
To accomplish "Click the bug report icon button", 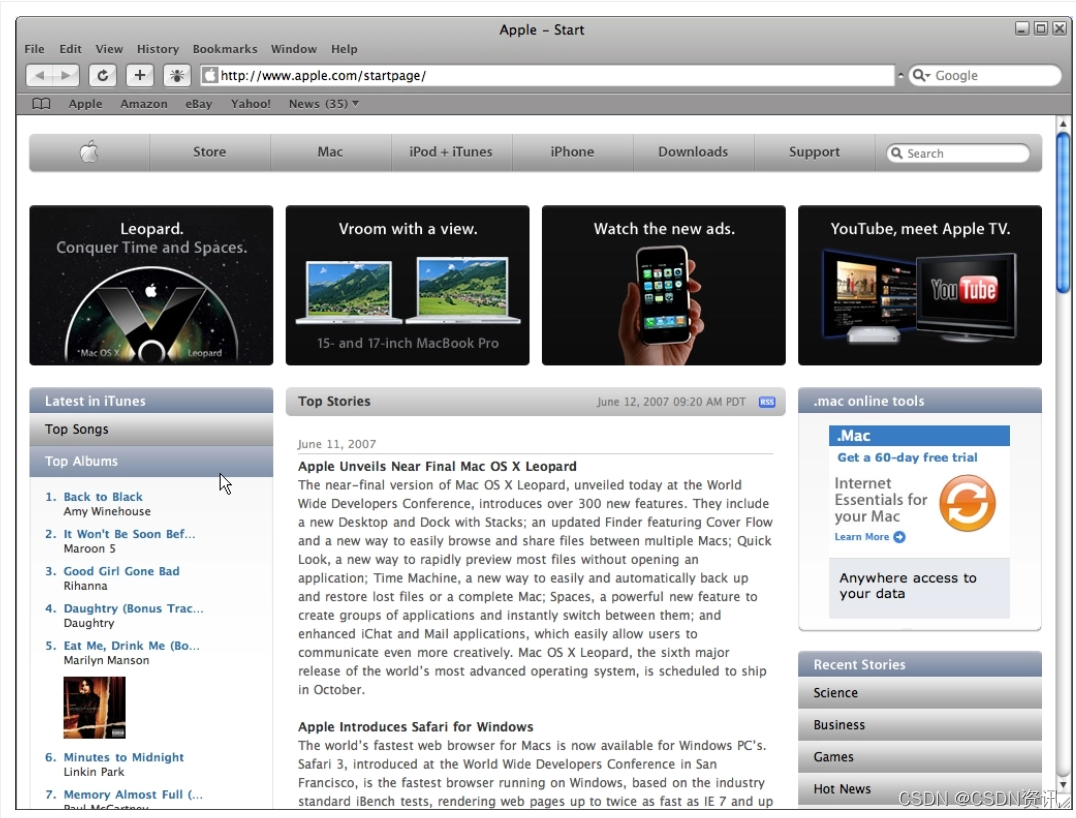I will [177, 75].
